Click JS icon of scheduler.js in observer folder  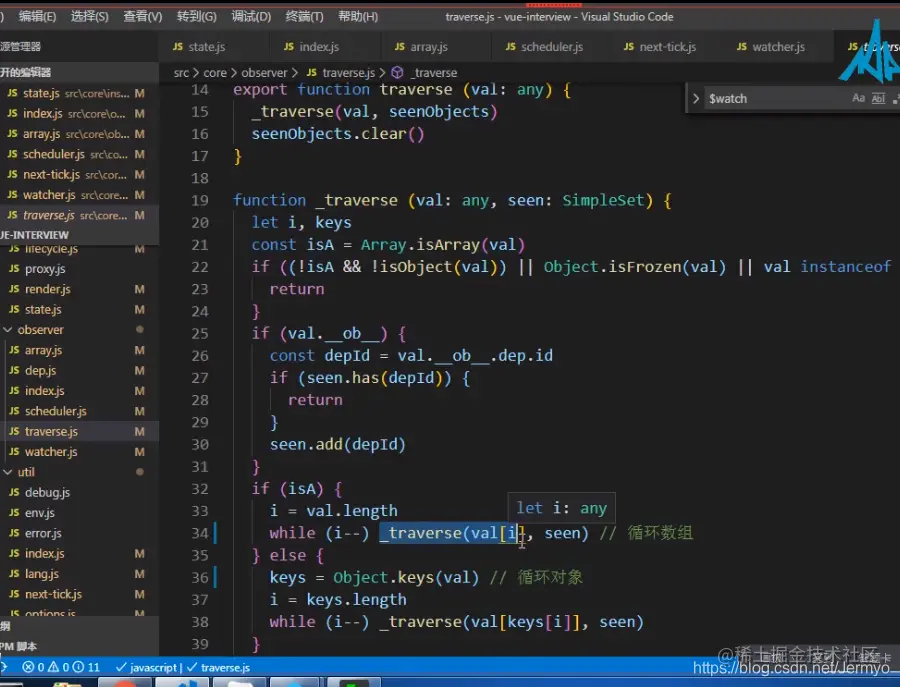tap(14, 411)
